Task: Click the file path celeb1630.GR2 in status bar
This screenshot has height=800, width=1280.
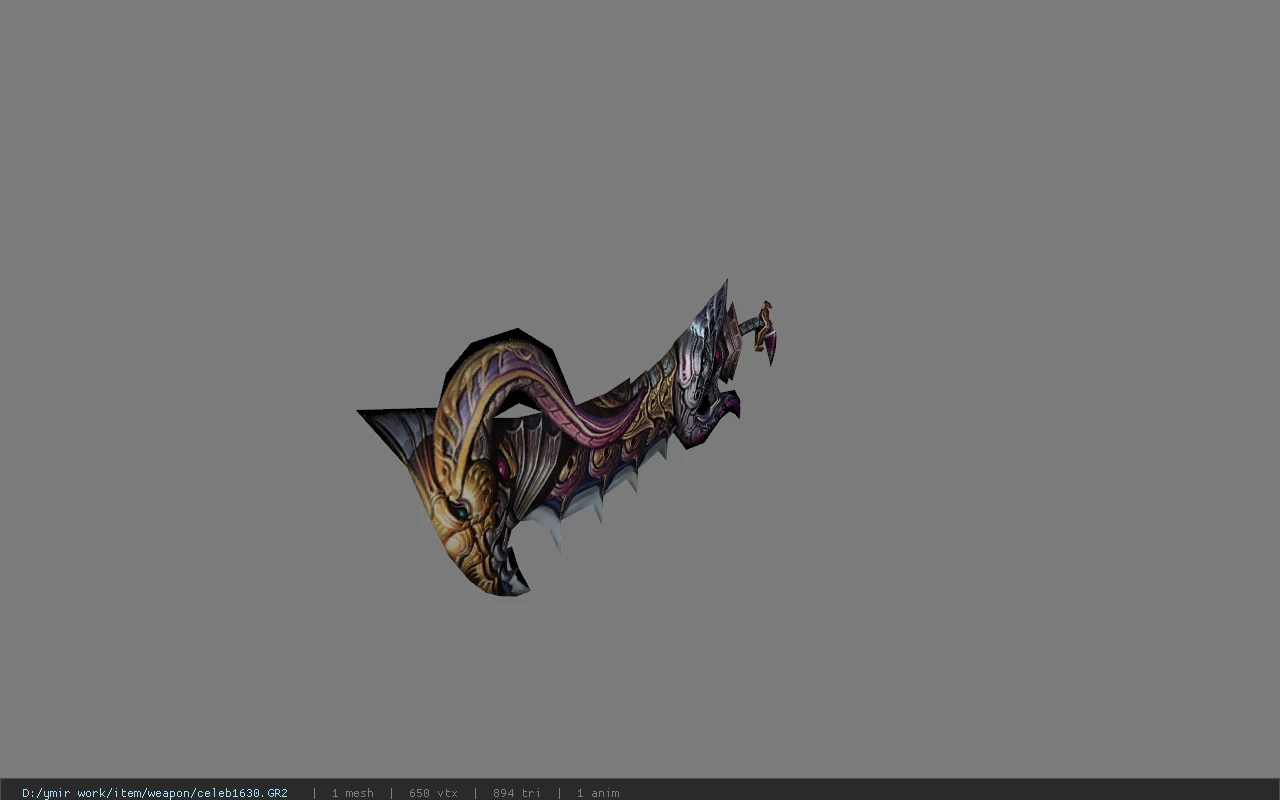Action: (x=155, y=792)
